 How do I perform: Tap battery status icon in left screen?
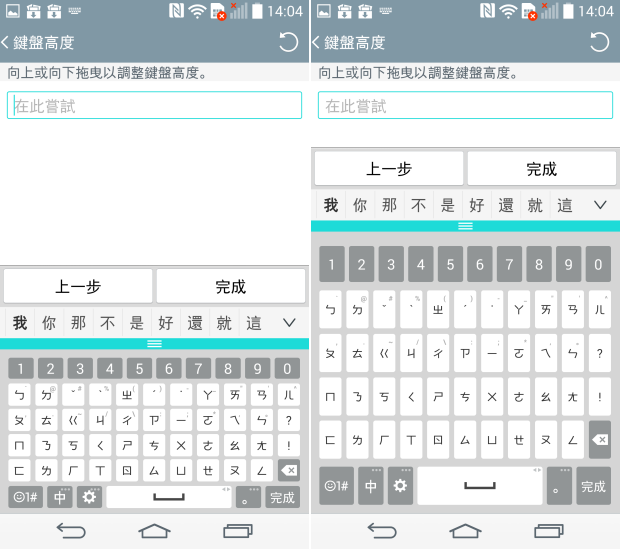pos(257,11)
